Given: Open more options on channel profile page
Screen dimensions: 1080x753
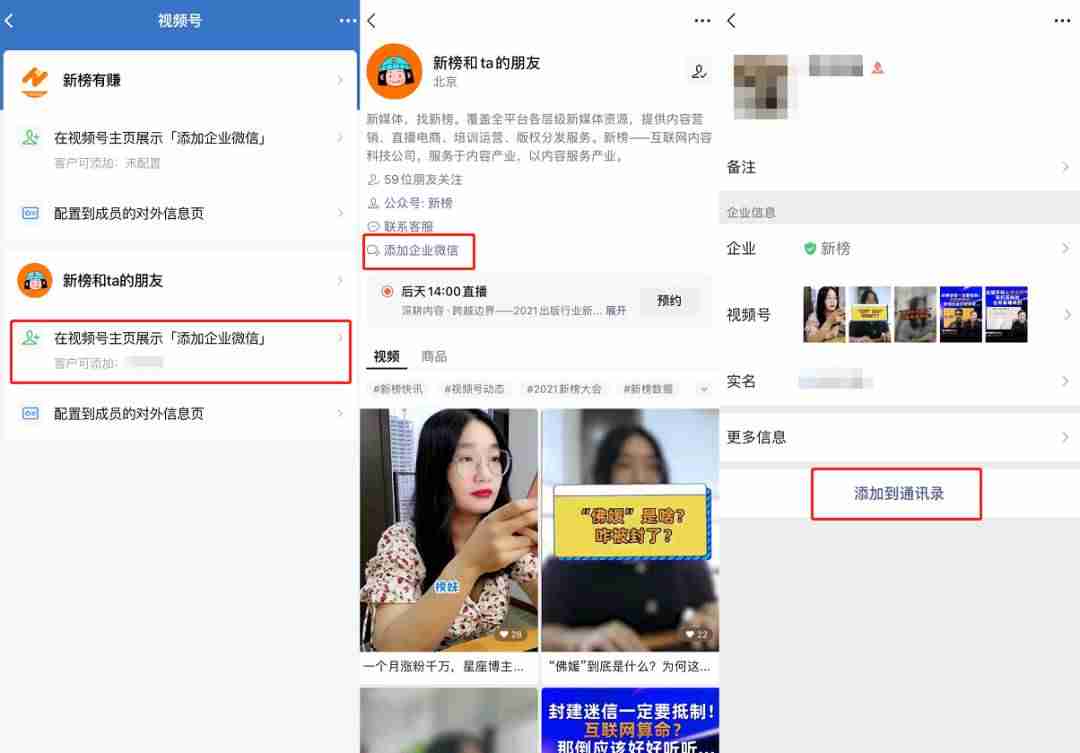Looking at the screenshot, I should (702, 21).
